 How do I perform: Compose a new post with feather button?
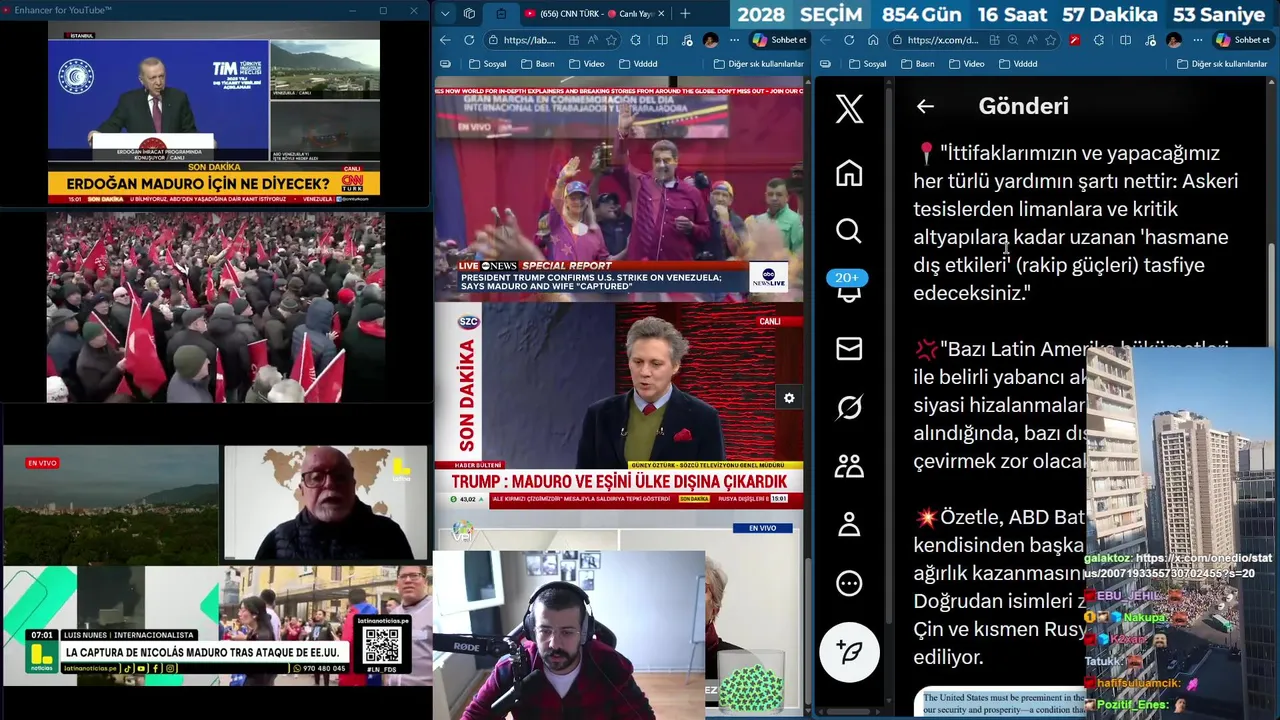pyautogui.click(x=849, y=652)
